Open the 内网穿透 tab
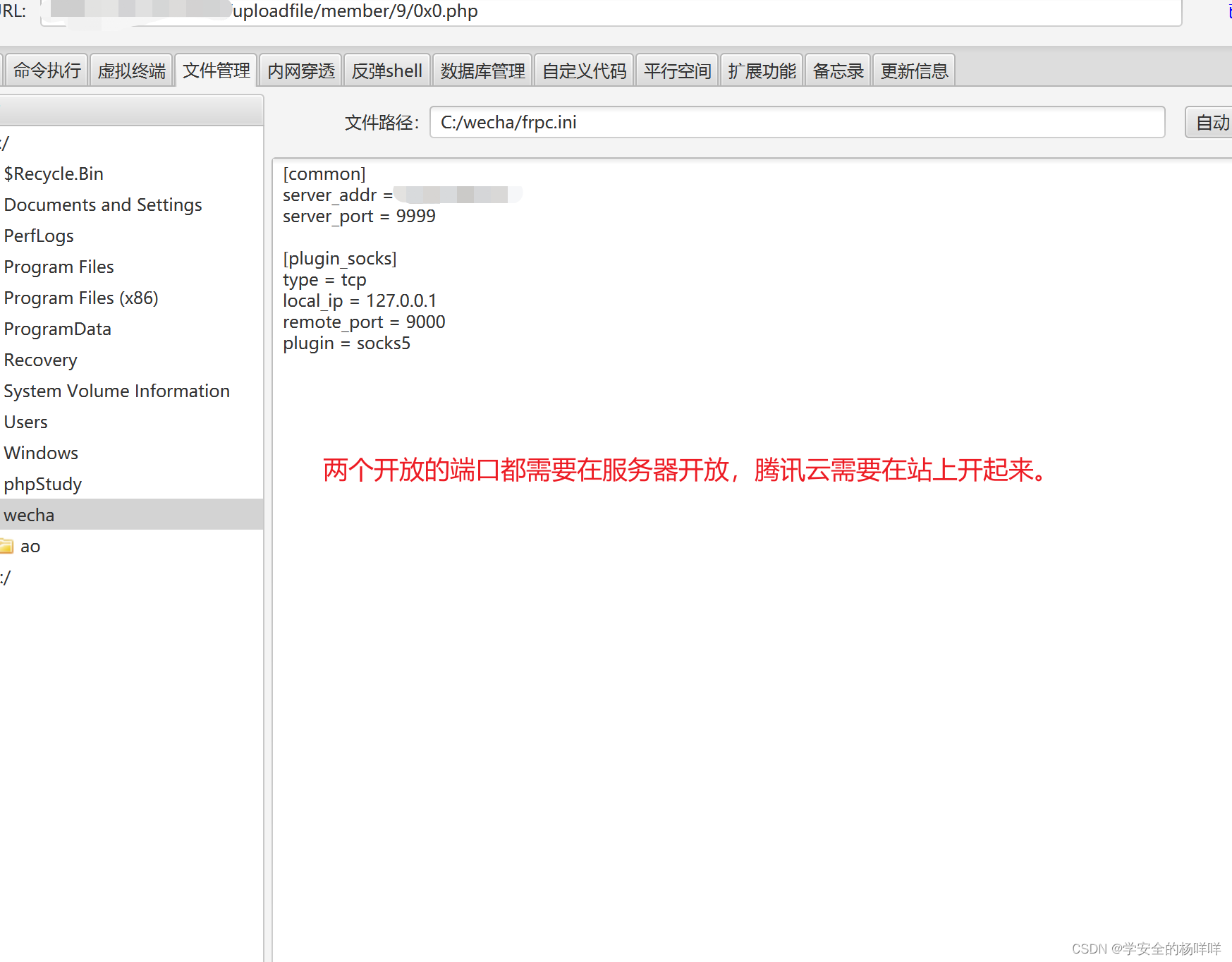This screenshot has width=1232, height=962. 300,70
